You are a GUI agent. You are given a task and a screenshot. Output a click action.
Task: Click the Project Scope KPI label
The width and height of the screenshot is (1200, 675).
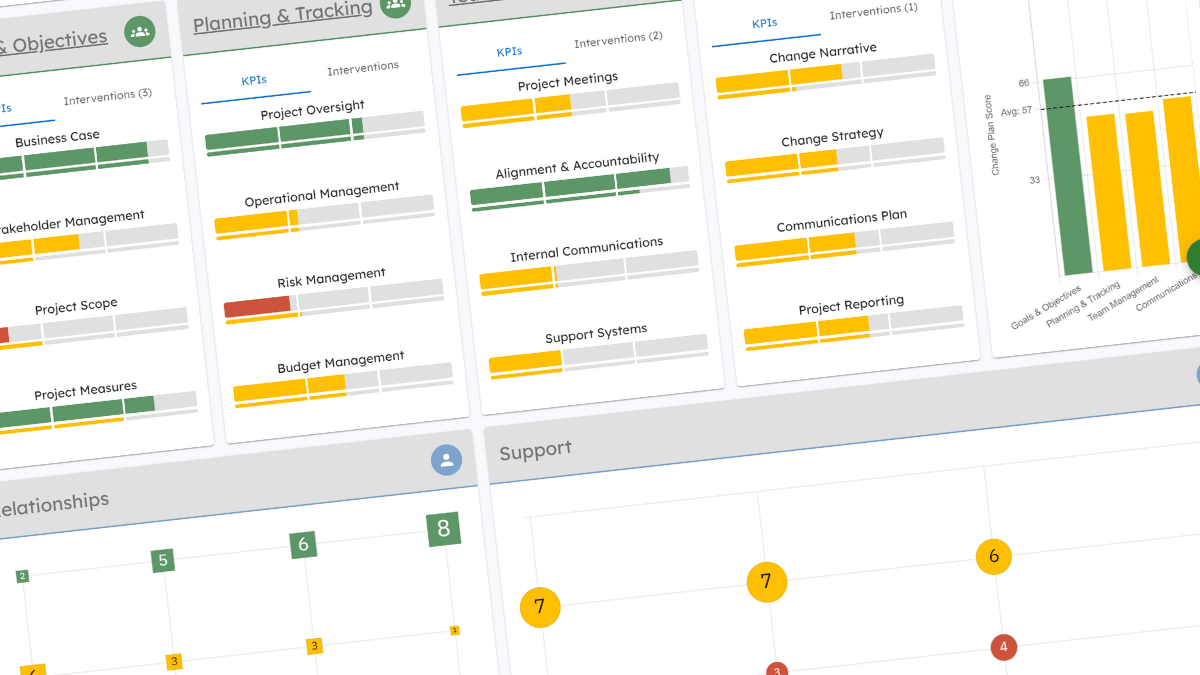click(76, 308)
